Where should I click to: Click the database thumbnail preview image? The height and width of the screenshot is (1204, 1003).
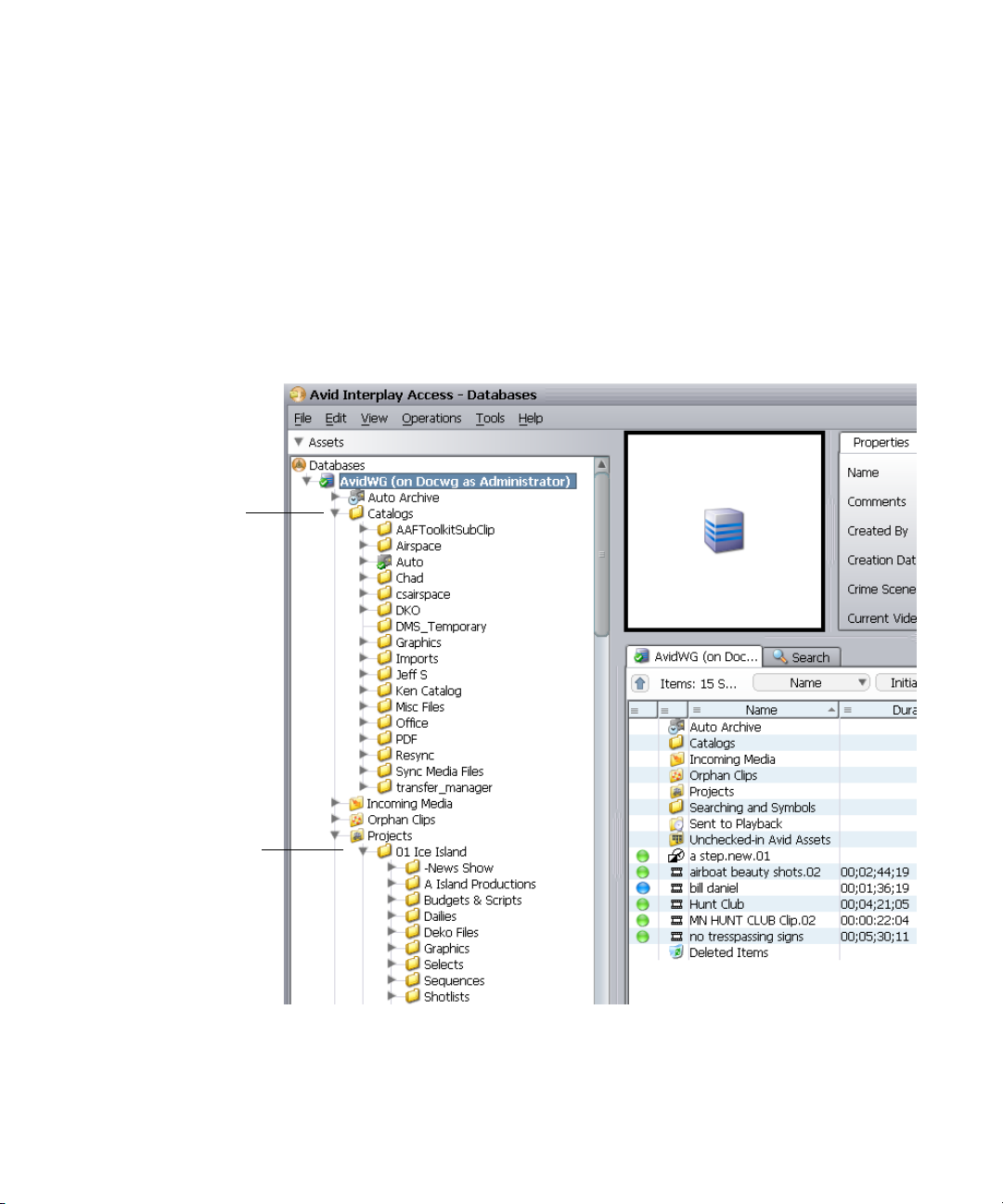[724, 531]
